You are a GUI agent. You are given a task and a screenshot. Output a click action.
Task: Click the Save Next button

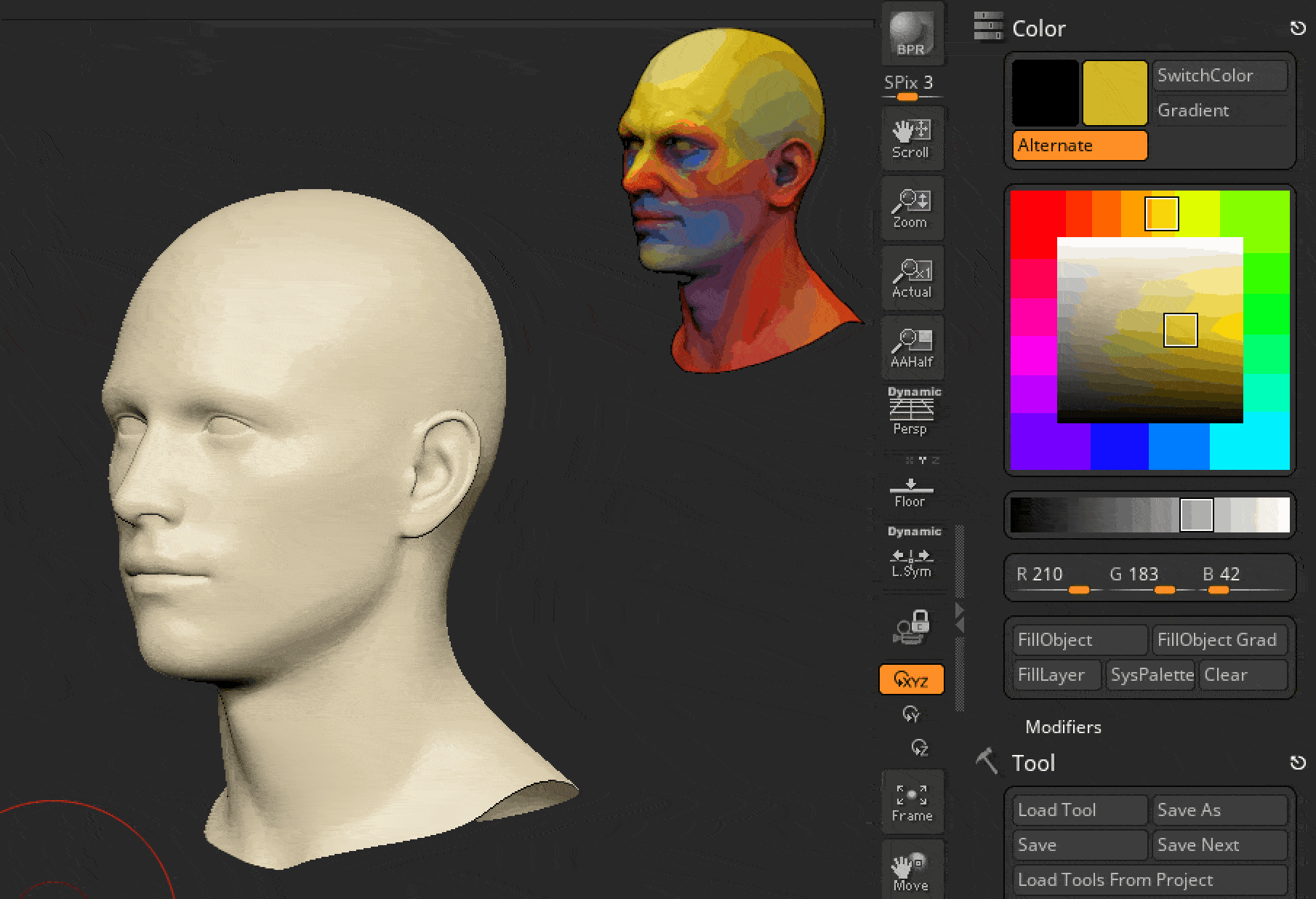point(1219,845)
